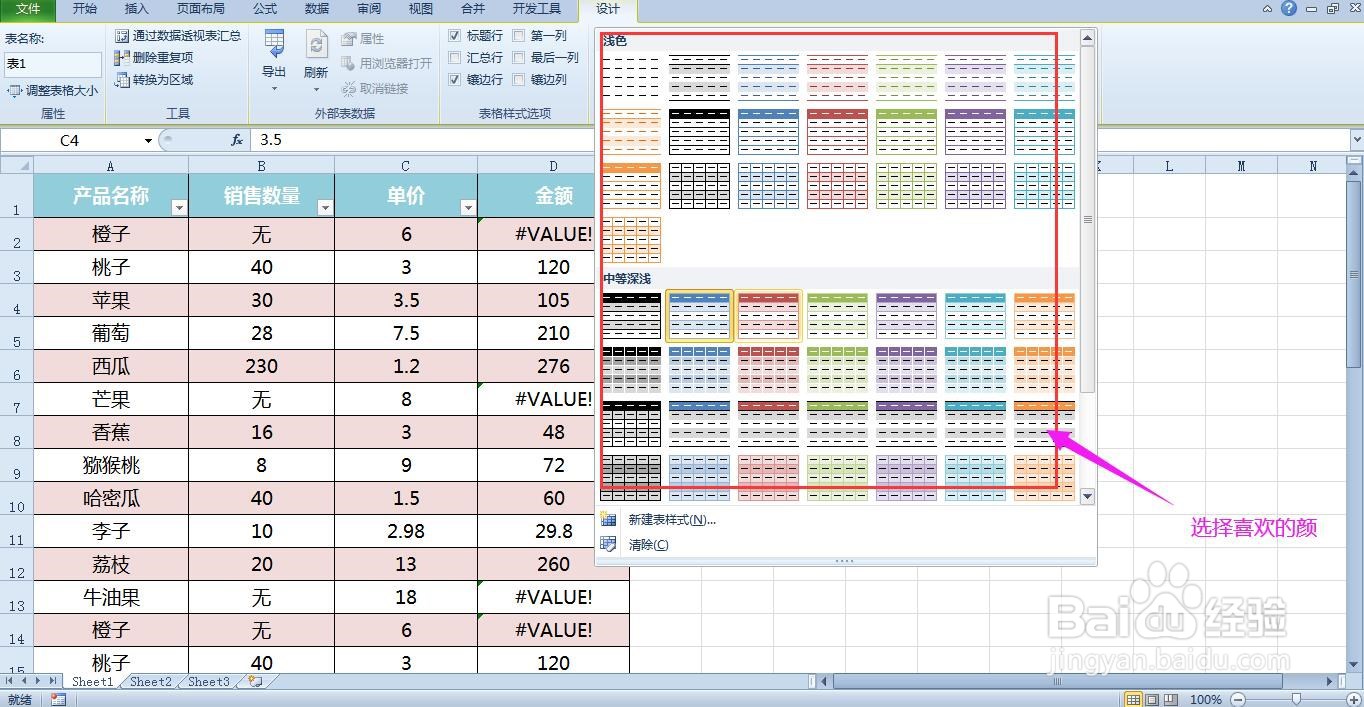Switch to the Formulas (公式) tab
The image size is (1364, 707).
(265, 9)
